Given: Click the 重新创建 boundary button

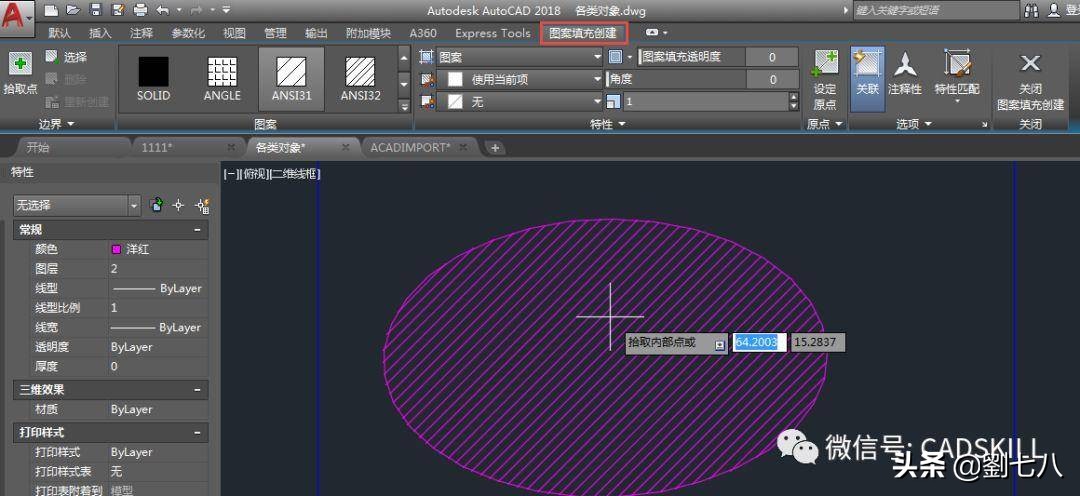Looking at the screenshot, I should pos(77,102).
